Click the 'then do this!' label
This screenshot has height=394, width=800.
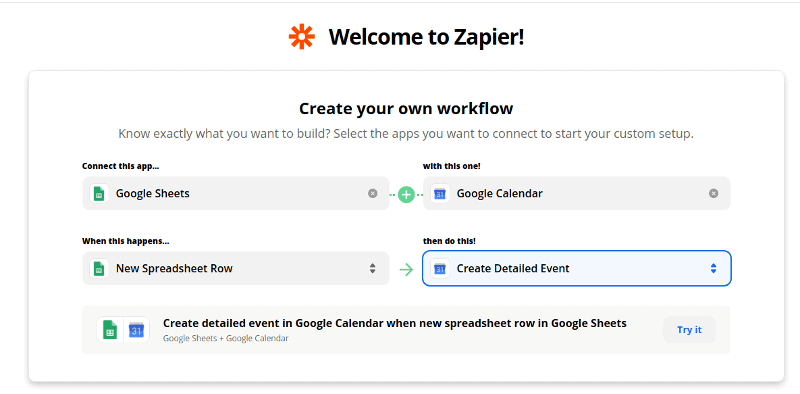point(449,241)
